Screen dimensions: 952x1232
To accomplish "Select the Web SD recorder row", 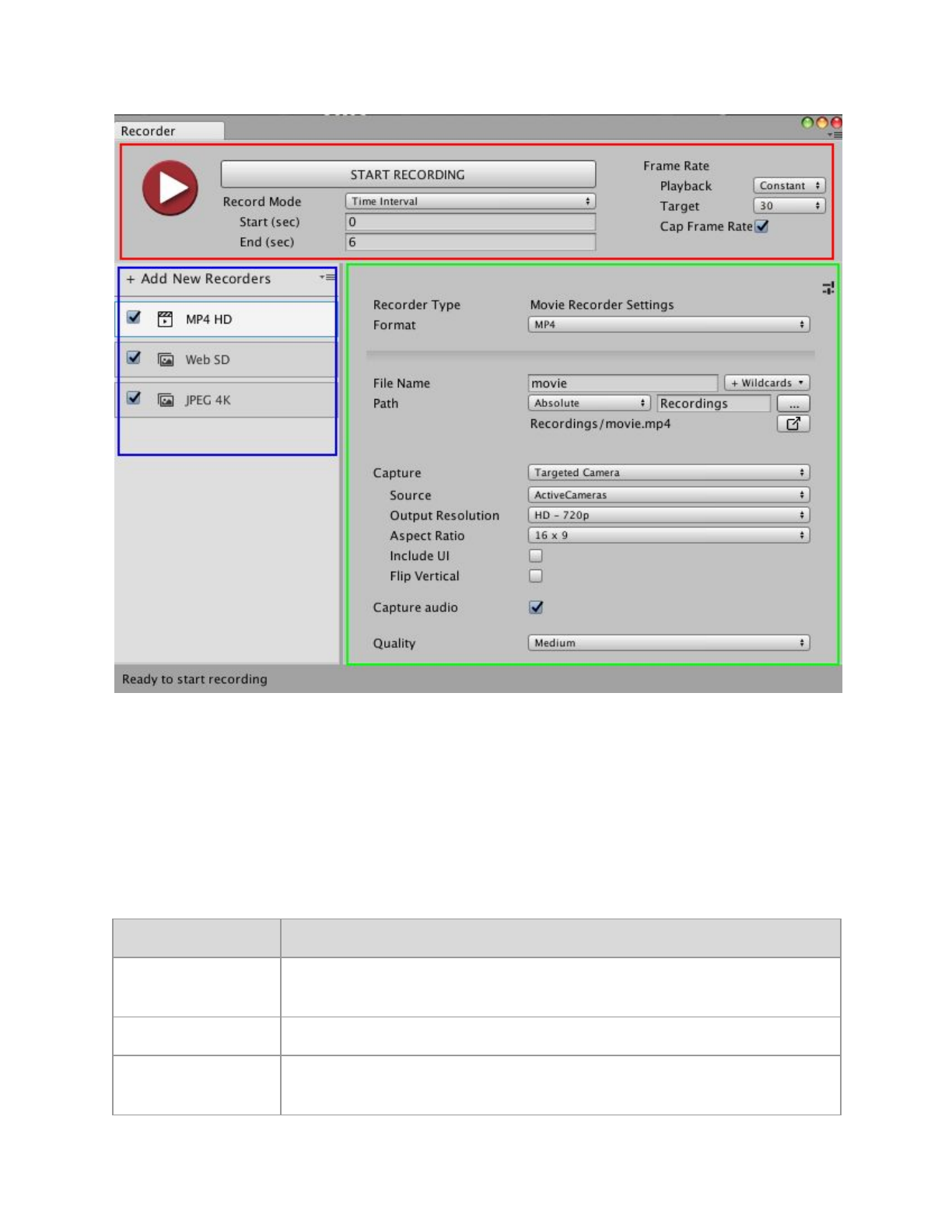I will tap(227, 359).
